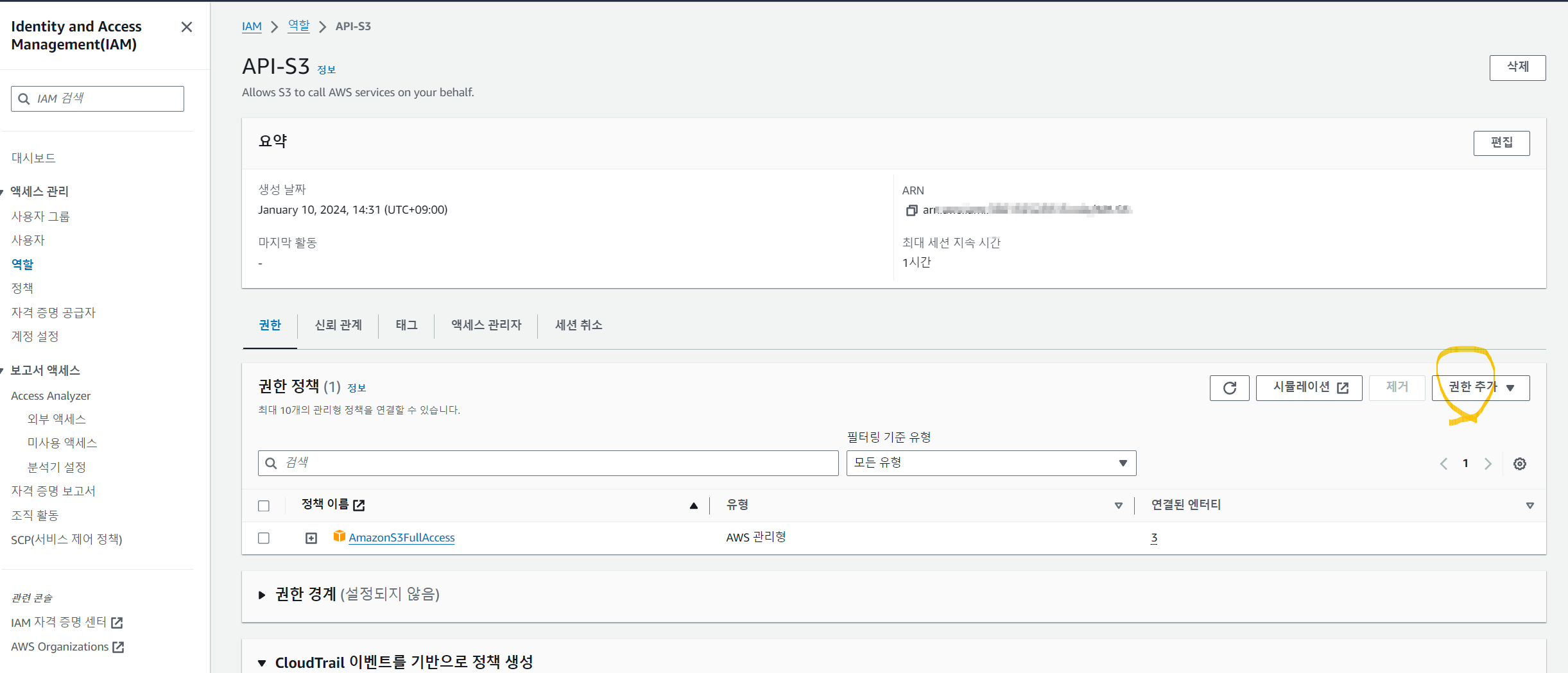
Task: Sort by 유형 column arrow
Action: pos(1119,506)
